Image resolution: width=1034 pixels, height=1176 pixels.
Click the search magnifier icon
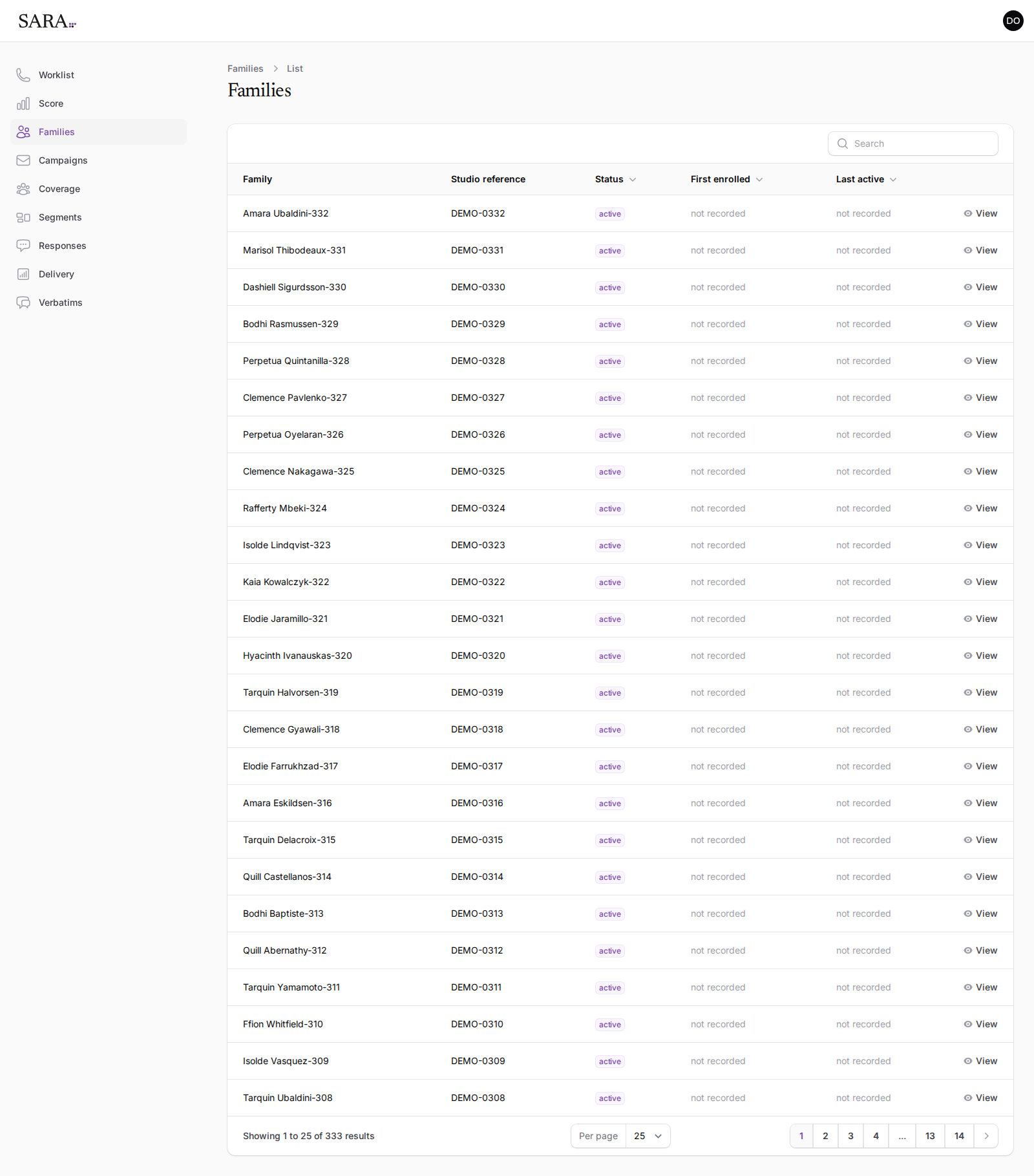(843, 144)
